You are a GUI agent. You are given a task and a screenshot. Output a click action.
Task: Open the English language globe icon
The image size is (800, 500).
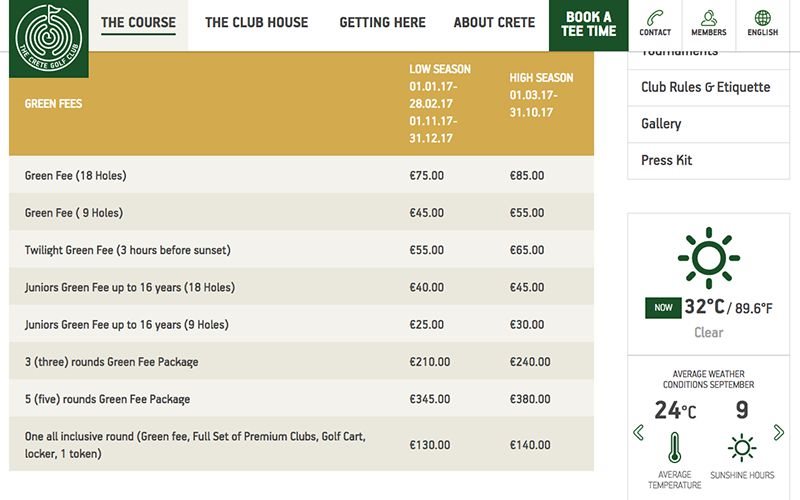tap(763, 19)
